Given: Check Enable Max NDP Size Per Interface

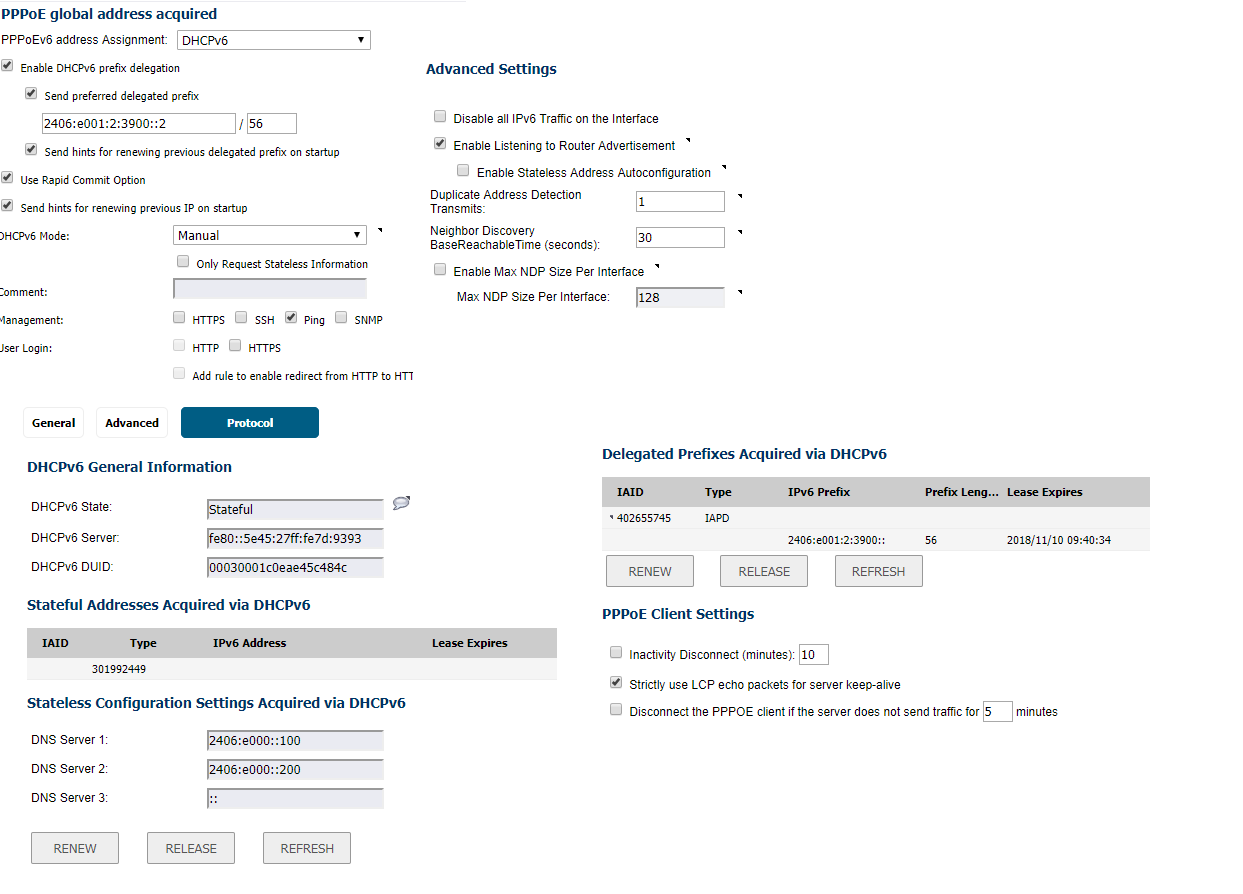Looking at the screenshot, I should pyautogui.click(x=440, y=270).
